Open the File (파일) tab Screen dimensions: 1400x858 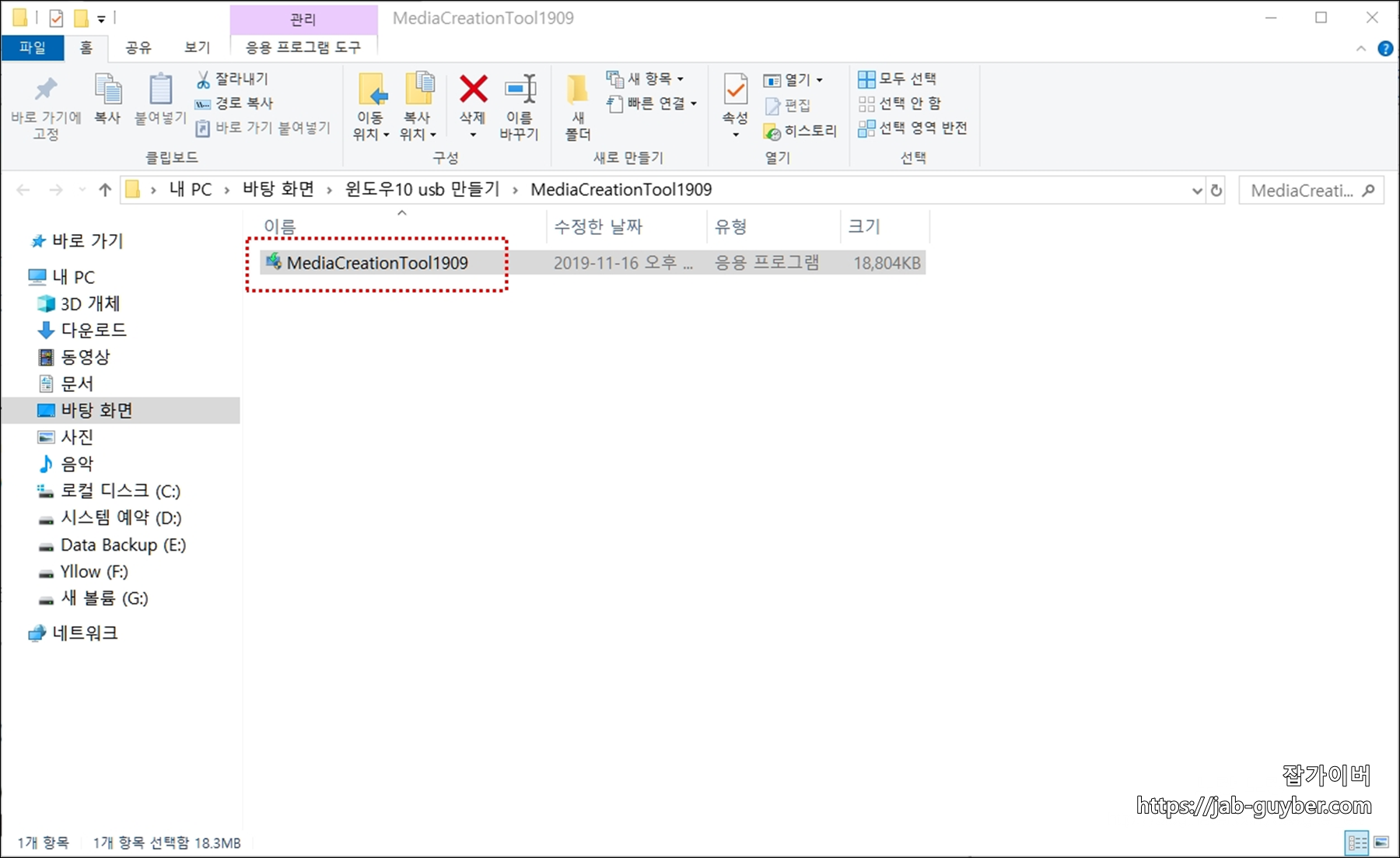[x=33, y=47]
